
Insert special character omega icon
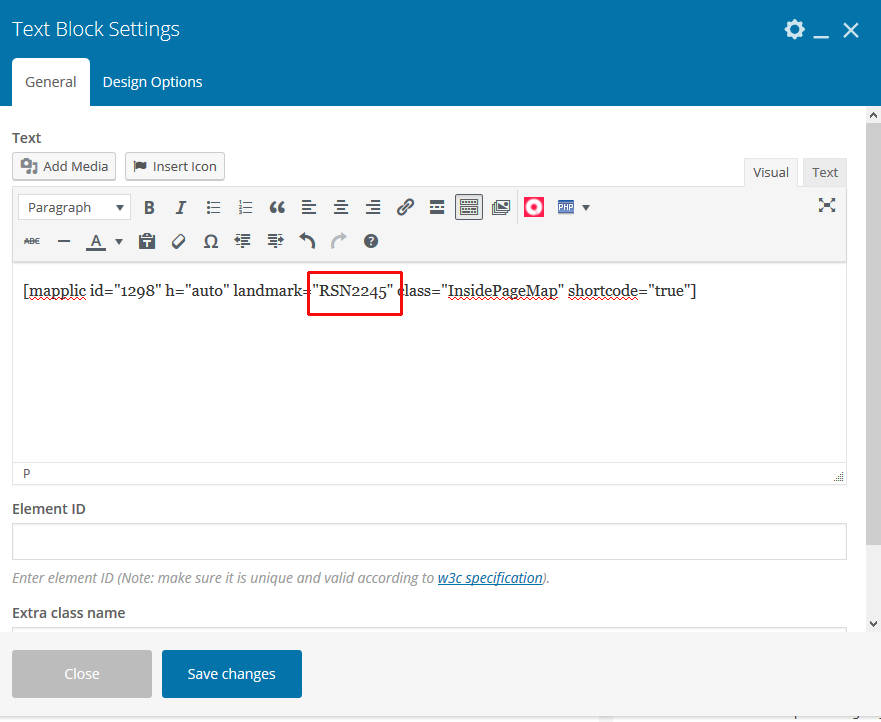coord(211,241)
